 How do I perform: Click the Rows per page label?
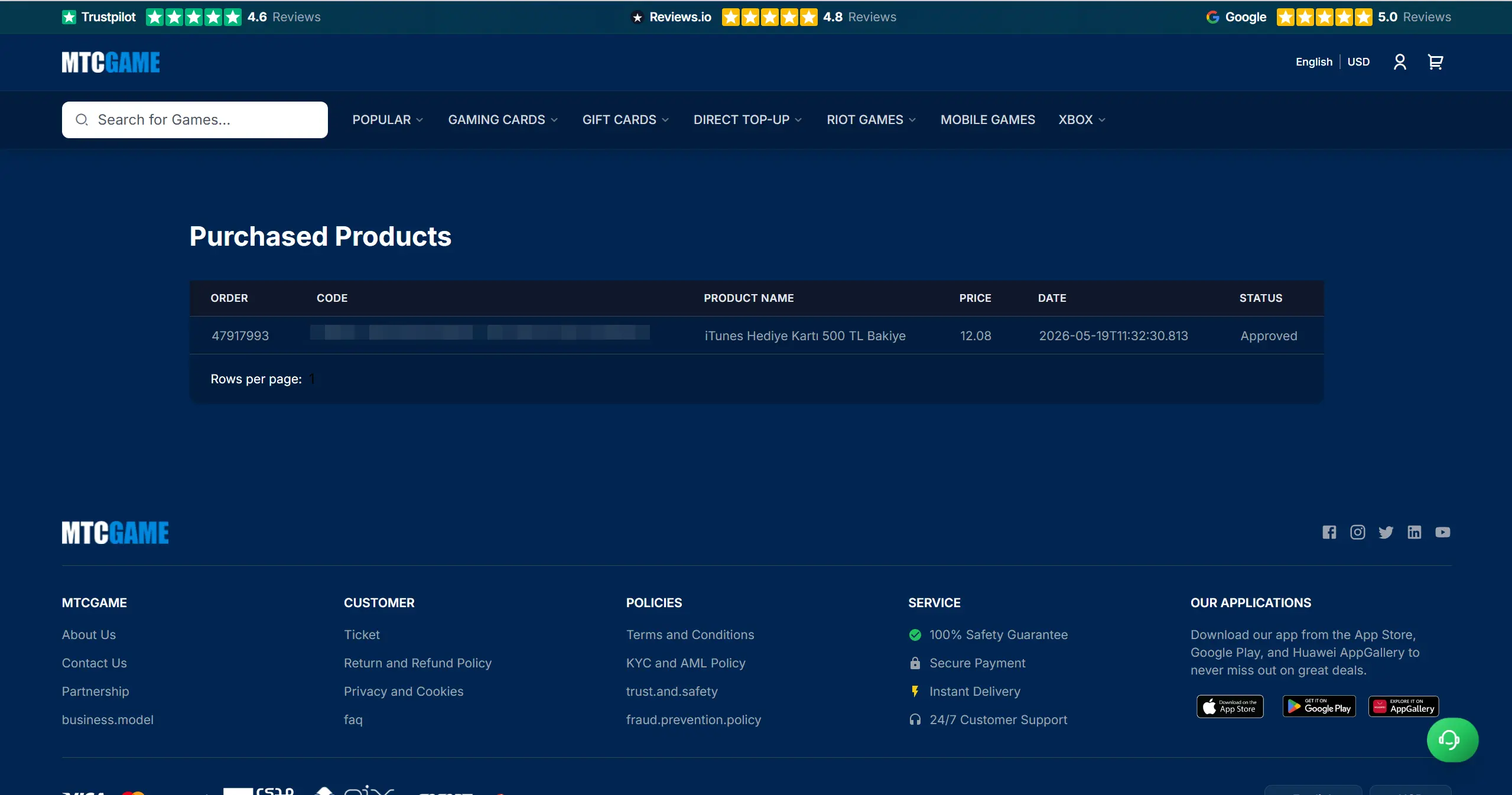(x=256, y=379)
